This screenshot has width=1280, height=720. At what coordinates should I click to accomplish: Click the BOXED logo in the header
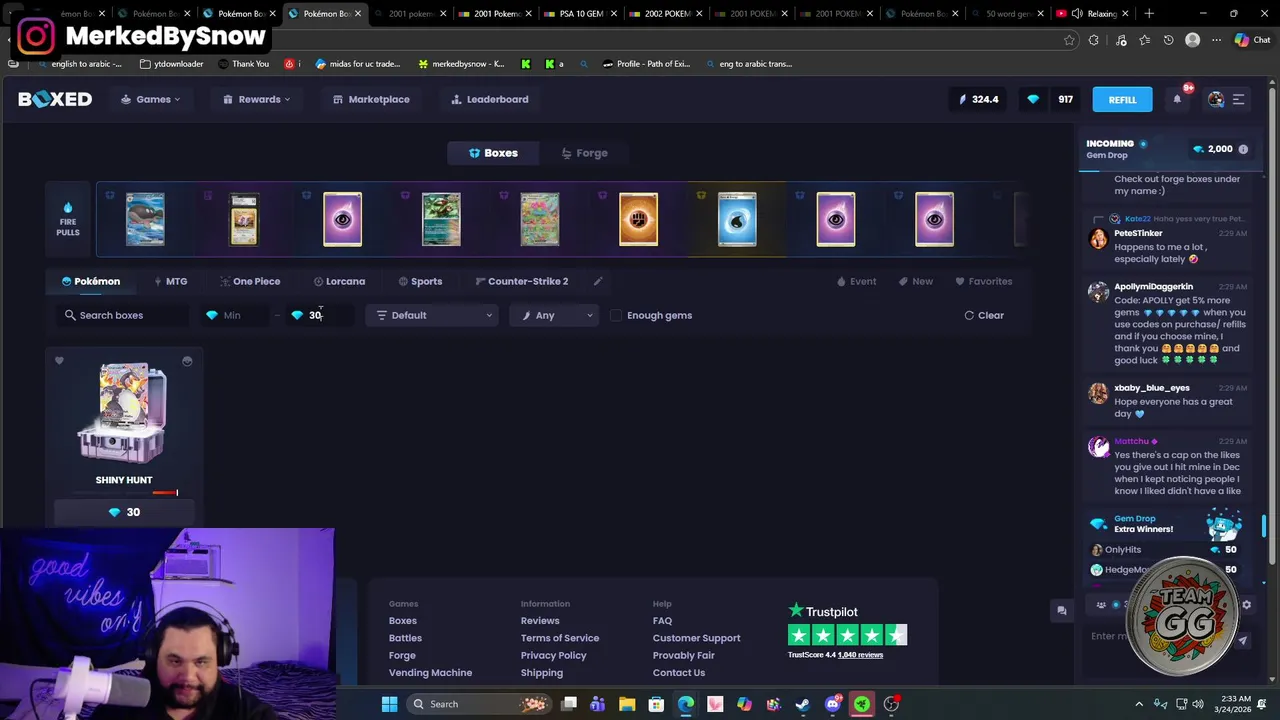(55, 99)
